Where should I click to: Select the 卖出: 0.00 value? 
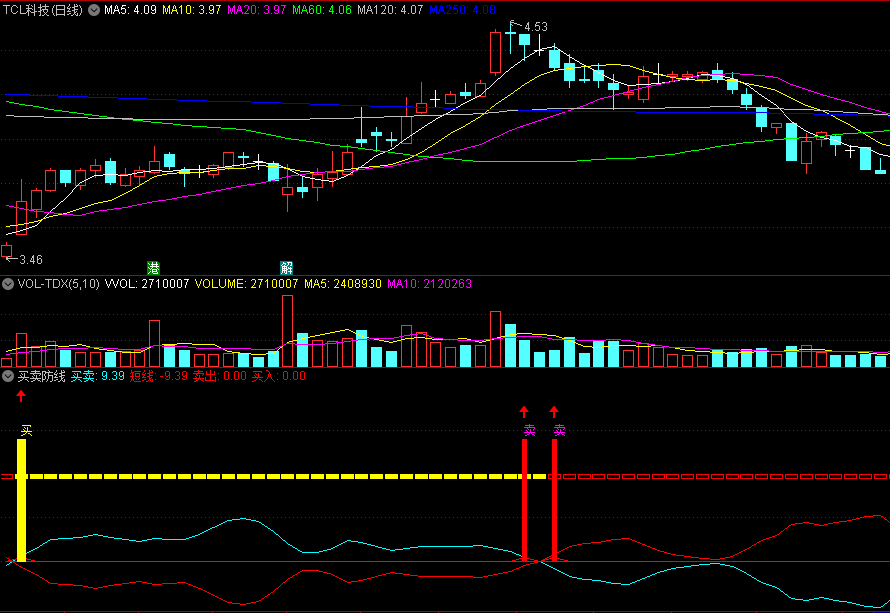point(220,376)
